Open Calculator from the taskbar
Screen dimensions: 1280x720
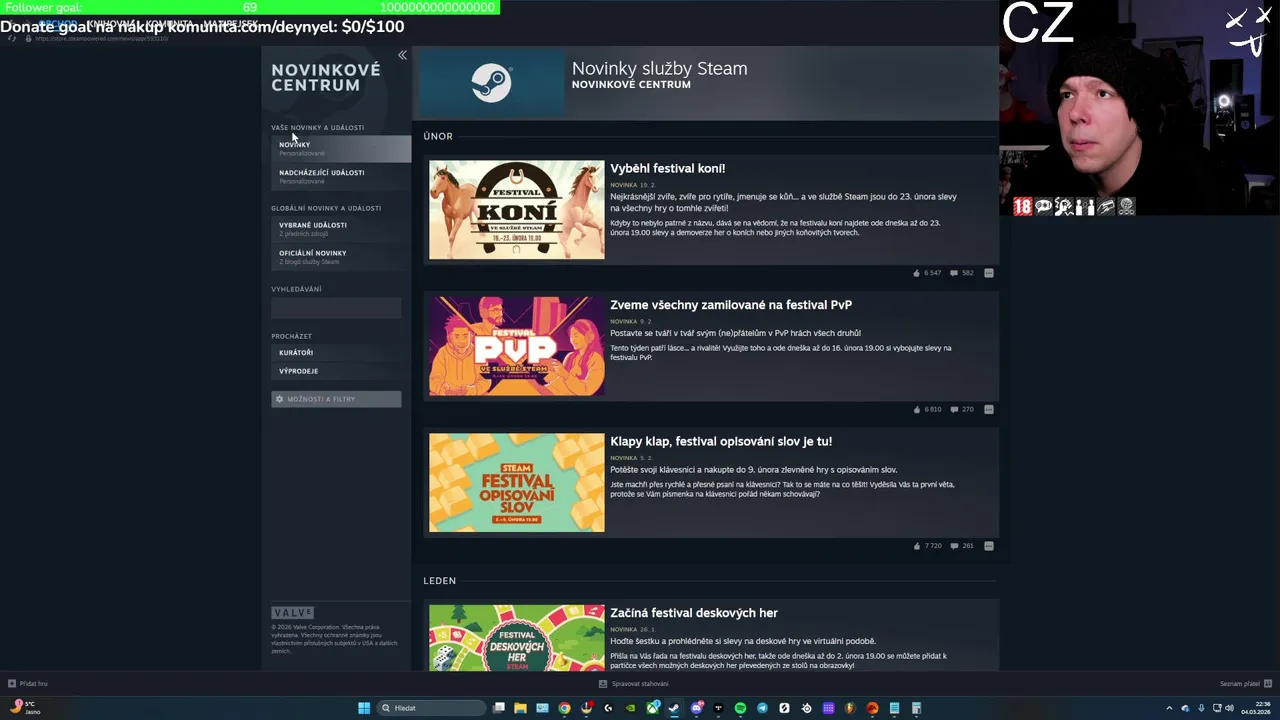[x=916, y=708]
